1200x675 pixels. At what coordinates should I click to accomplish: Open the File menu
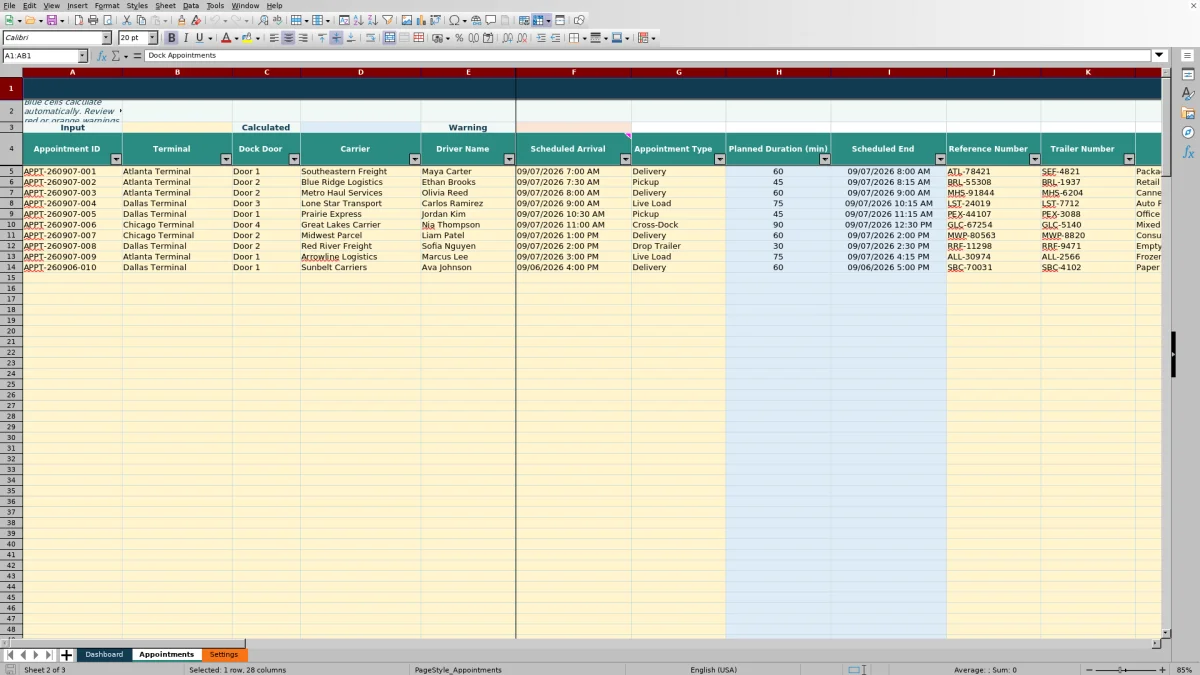(x=9, y=5)
